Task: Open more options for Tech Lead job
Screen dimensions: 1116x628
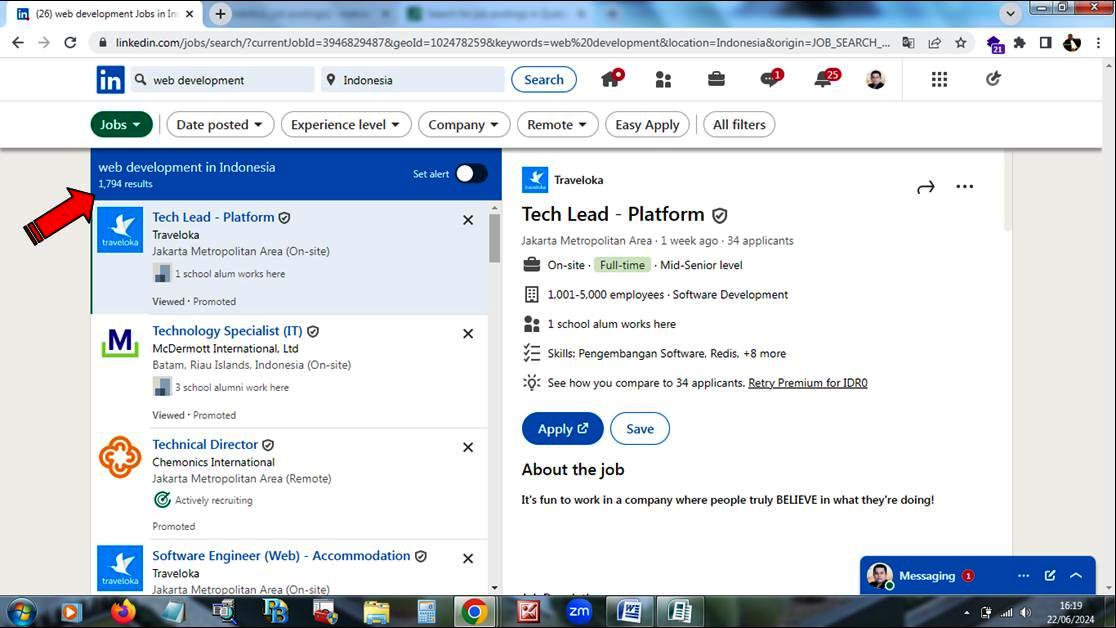Action: coord(964,187)
